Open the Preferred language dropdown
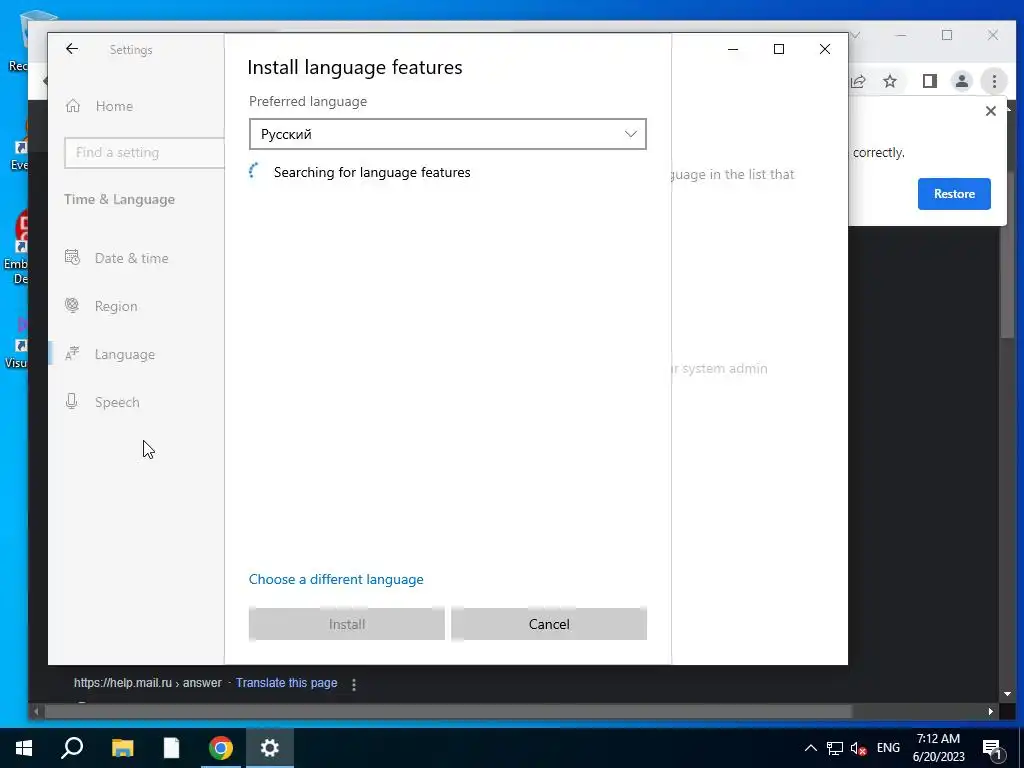This screenshot has width=1024, height=768. (x=448, y=134)
